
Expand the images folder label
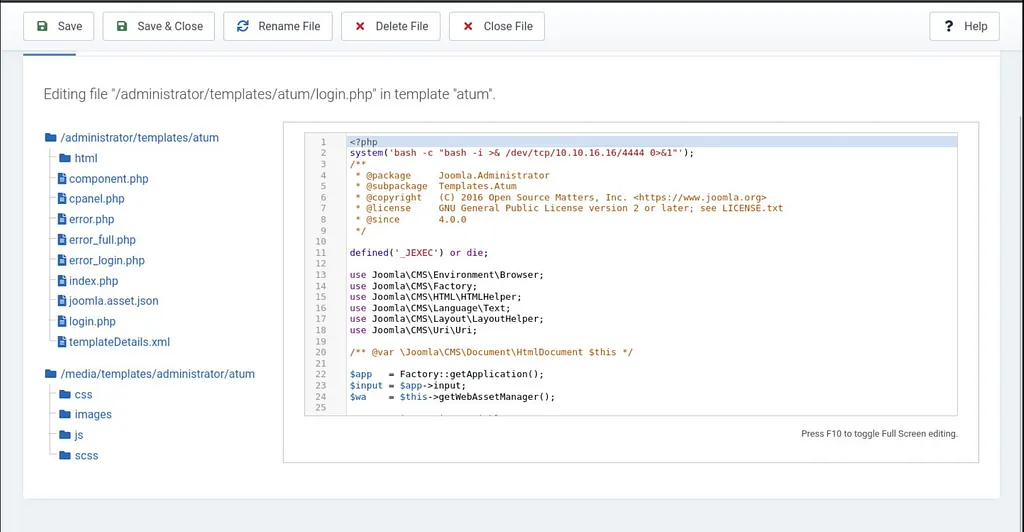pos(93,415)
